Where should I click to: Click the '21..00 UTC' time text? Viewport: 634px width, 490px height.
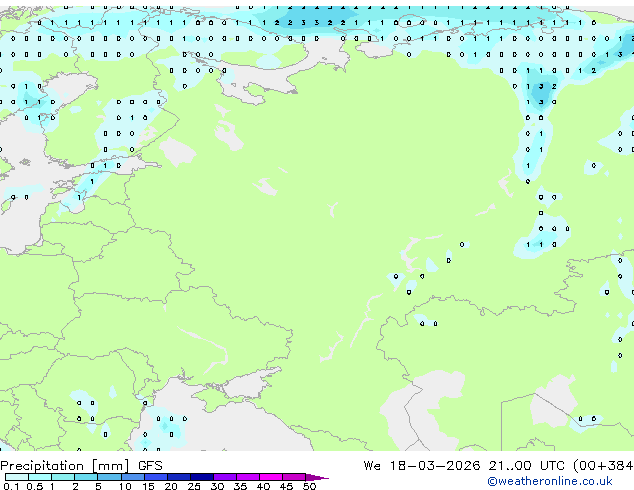point(526,466)
